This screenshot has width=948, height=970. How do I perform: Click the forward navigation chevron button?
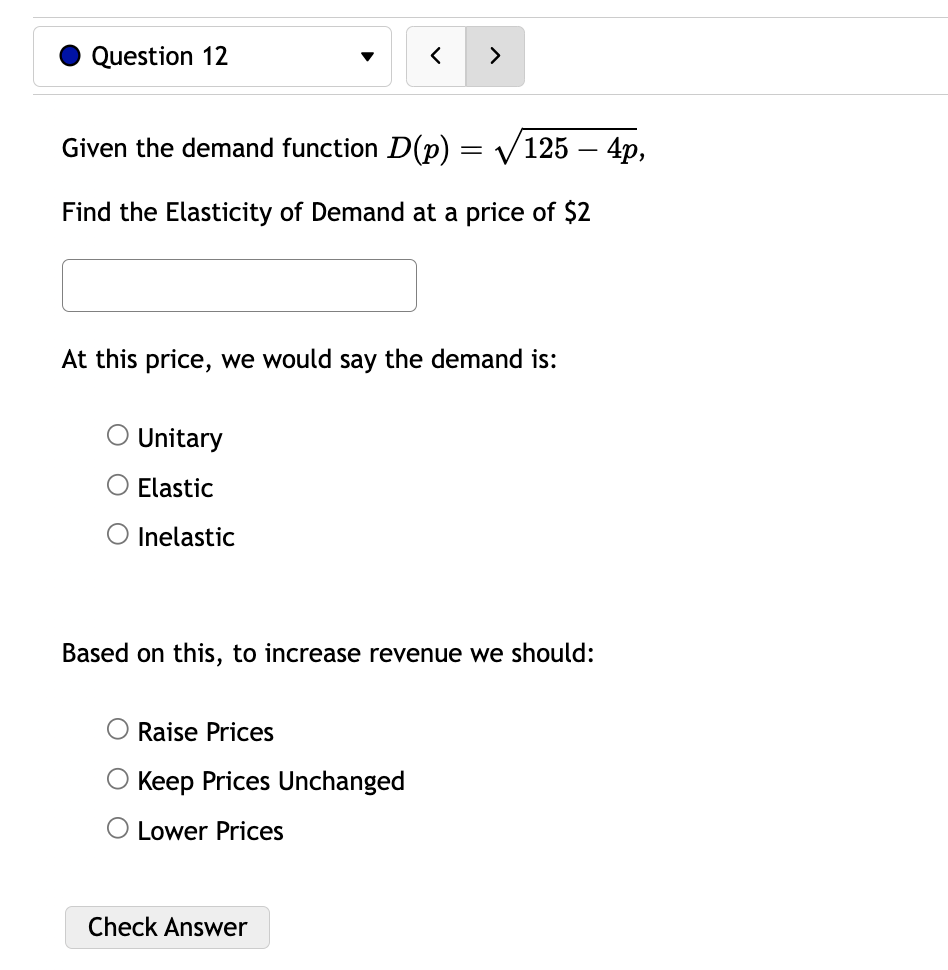[x=495, y=56]
